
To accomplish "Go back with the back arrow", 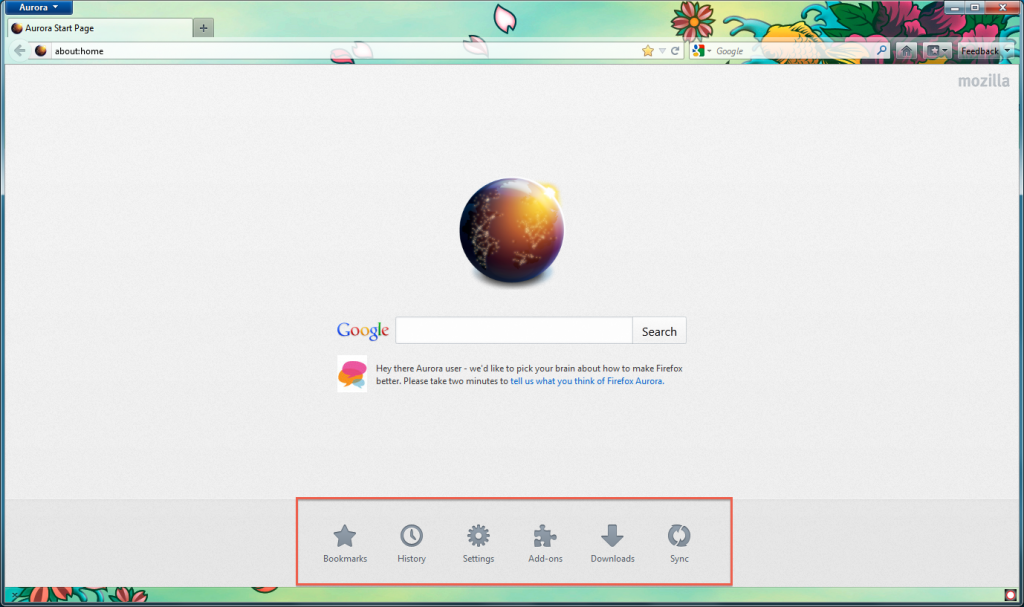I will pyautogui.click(x=20, y=50).
